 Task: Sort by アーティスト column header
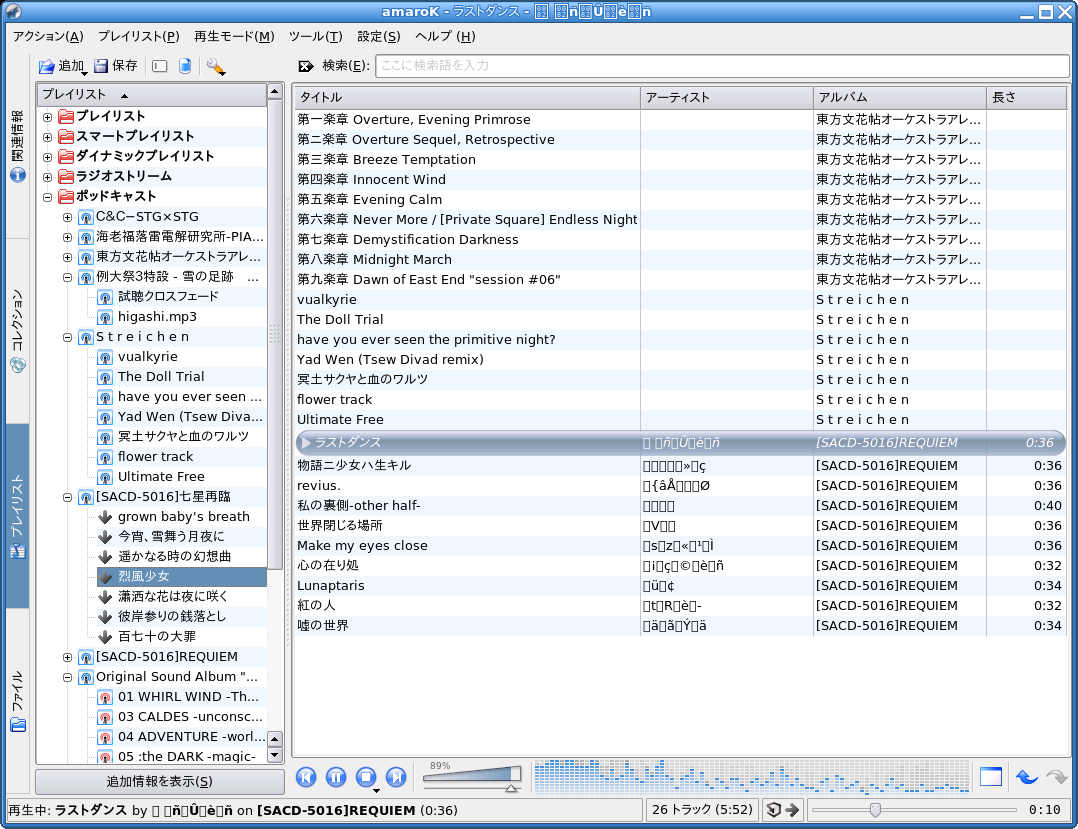pyautogui.click(x=727, y=98)
